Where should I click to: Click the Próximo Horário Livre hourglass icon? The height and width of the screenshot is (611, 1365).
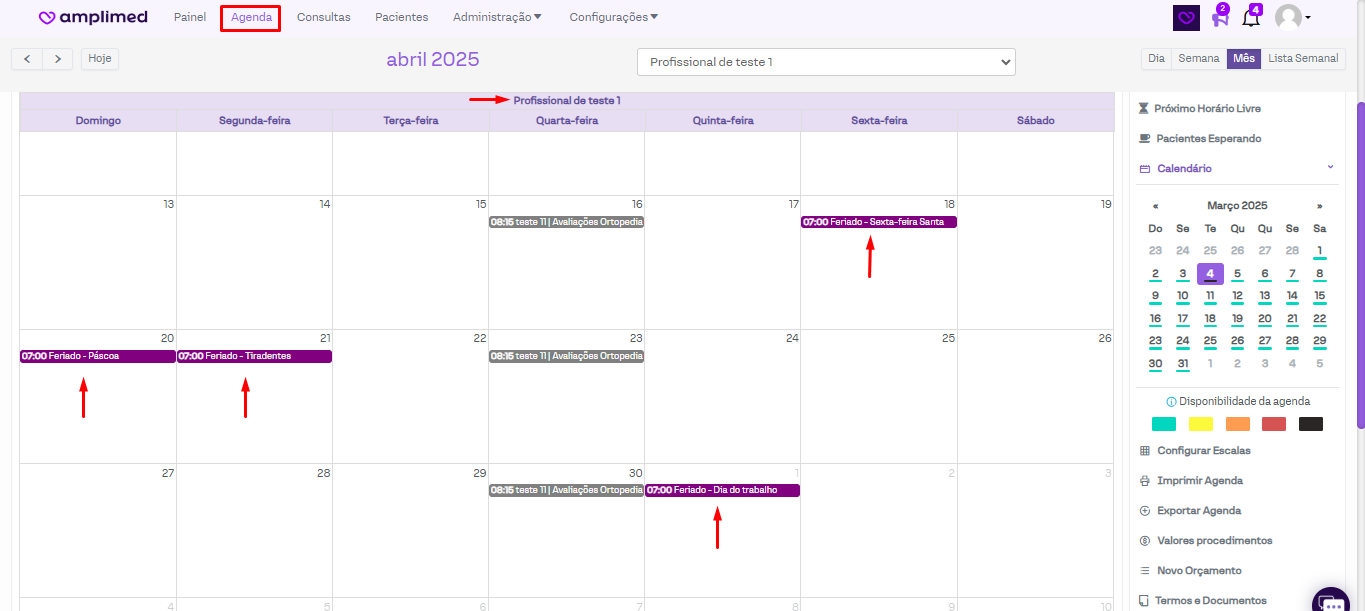(1144, 108)
